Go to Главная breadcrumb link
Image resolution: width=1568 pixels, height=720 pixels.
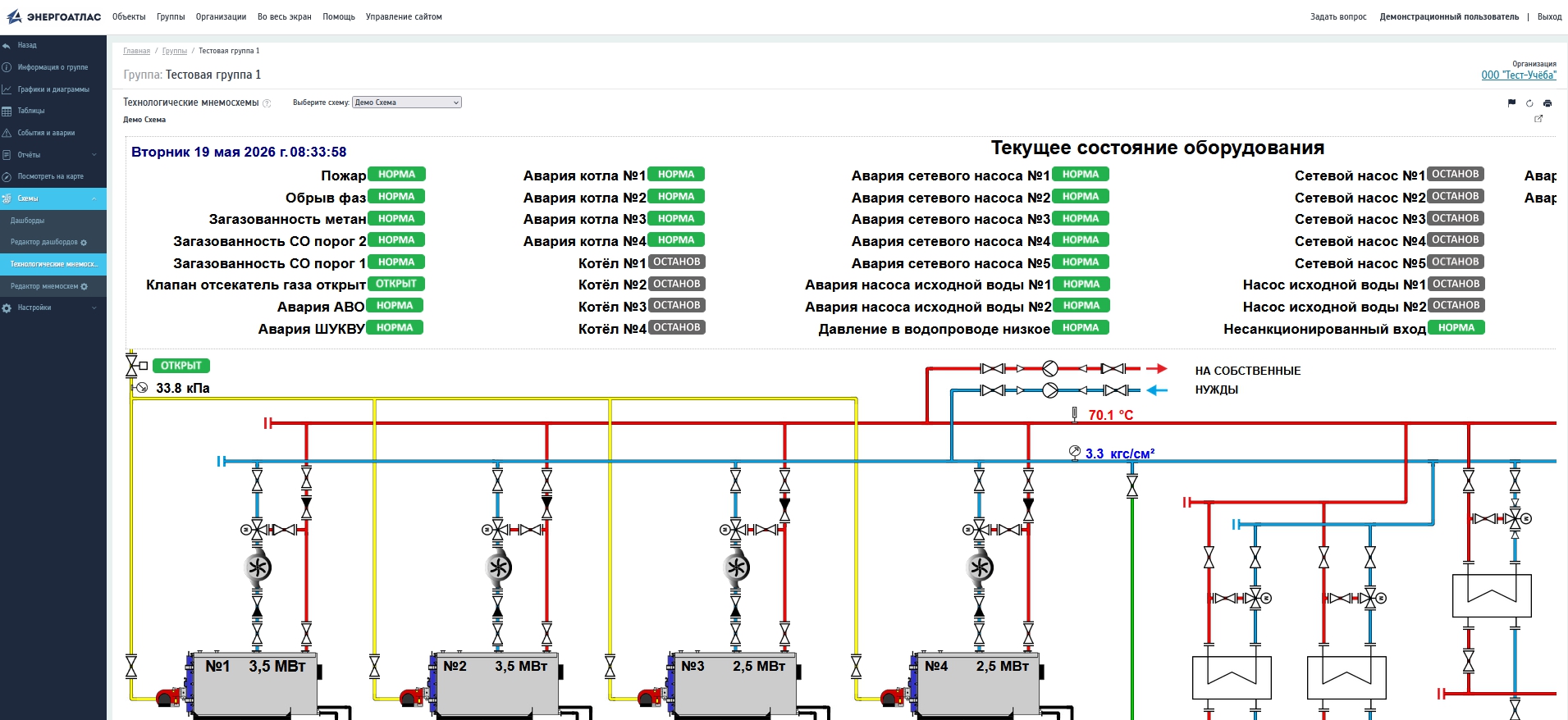click(137, 51)
